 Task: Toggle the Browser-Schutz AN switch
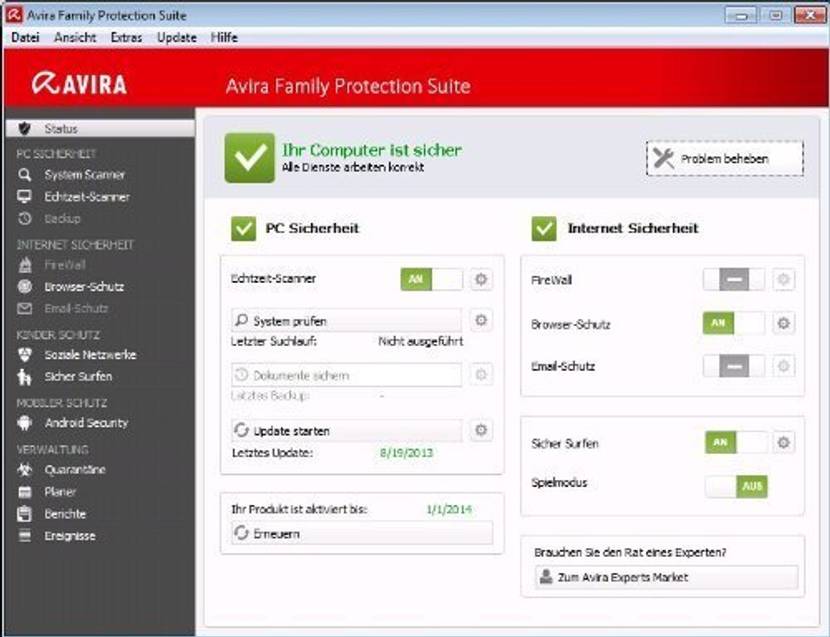(734, 323)
